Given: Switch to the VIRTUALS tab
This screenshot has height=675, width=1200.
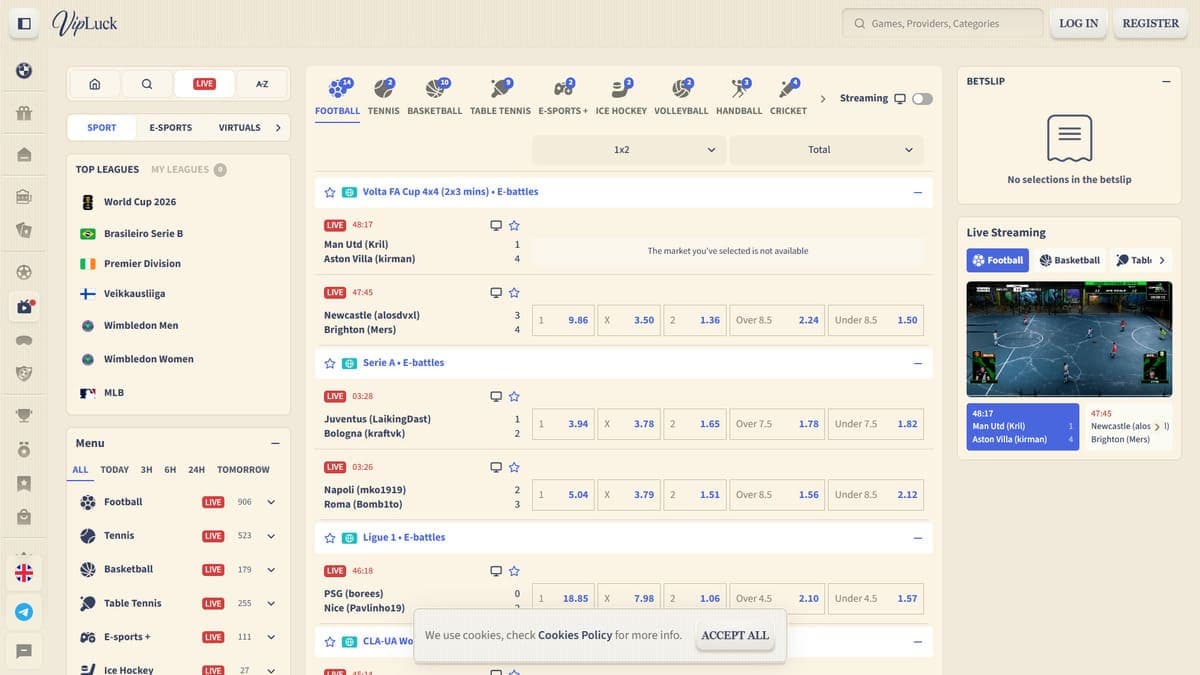Looking at the screenshot, I should coord(239,128).
